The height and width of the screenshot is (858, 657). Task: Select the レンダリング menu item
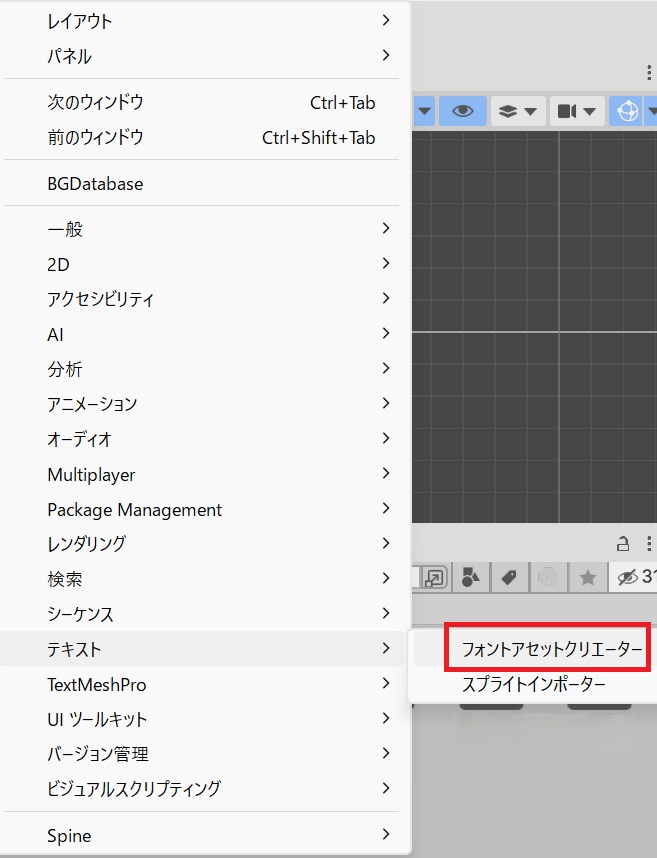pos(202,544)
